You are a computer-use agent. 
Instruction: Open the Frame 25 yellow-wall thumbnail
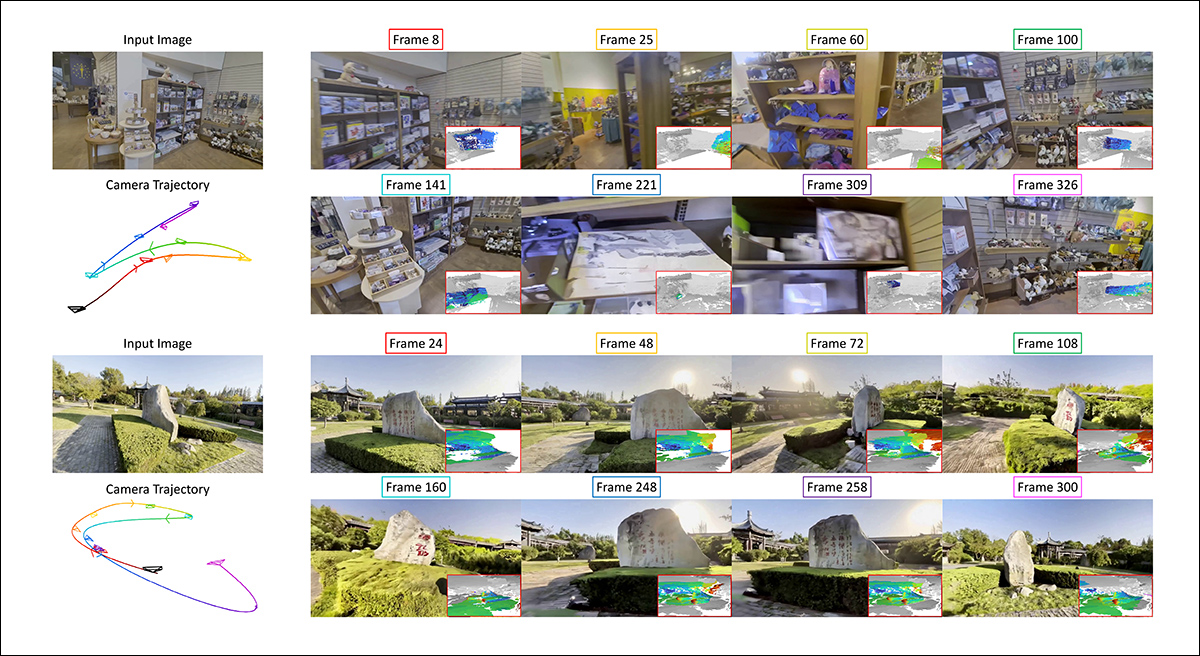point(626,111)
